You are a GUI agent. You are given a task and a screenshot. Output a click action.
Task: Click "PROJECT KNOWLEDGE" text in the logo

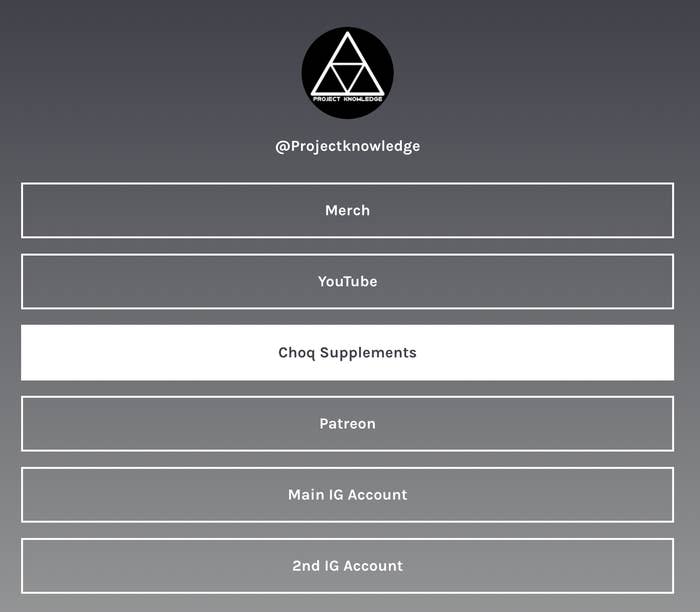(347, 99)
